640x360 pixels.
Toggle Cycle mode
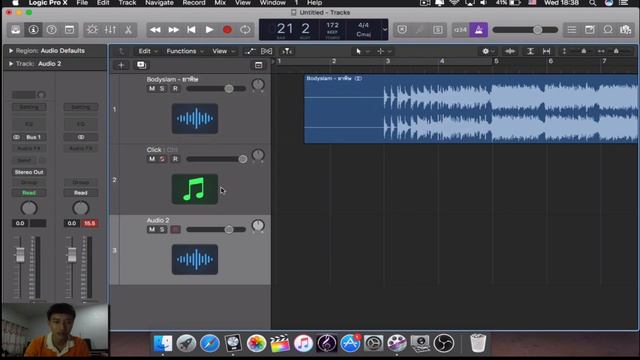coord(245,30)
